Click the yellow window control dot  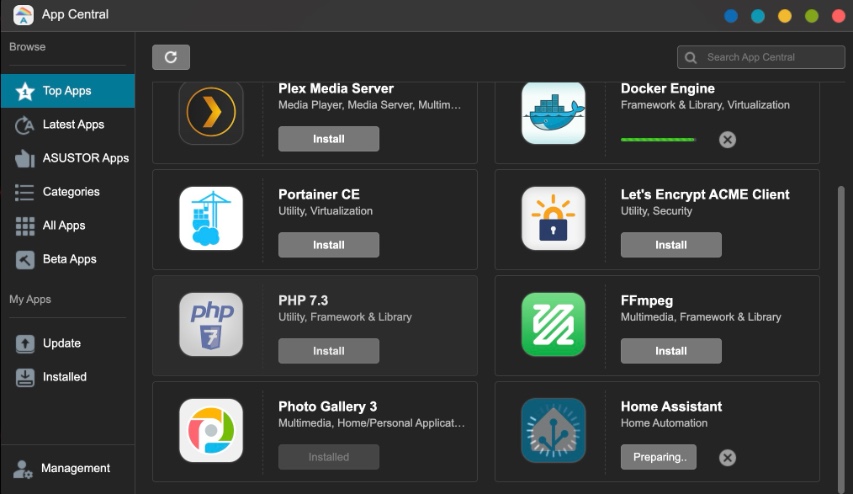tap(784, 16)
